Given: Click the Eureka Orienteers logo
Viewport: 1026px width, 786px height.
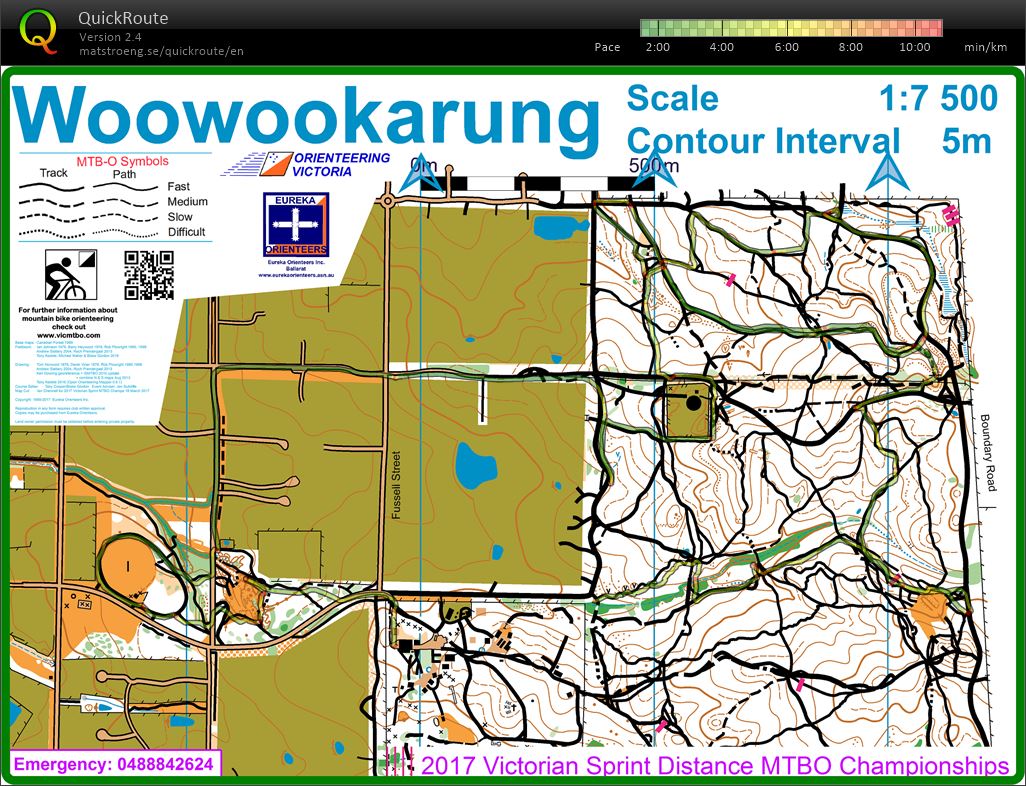Looking at the screenshot, I should click(x=295, y=225).
